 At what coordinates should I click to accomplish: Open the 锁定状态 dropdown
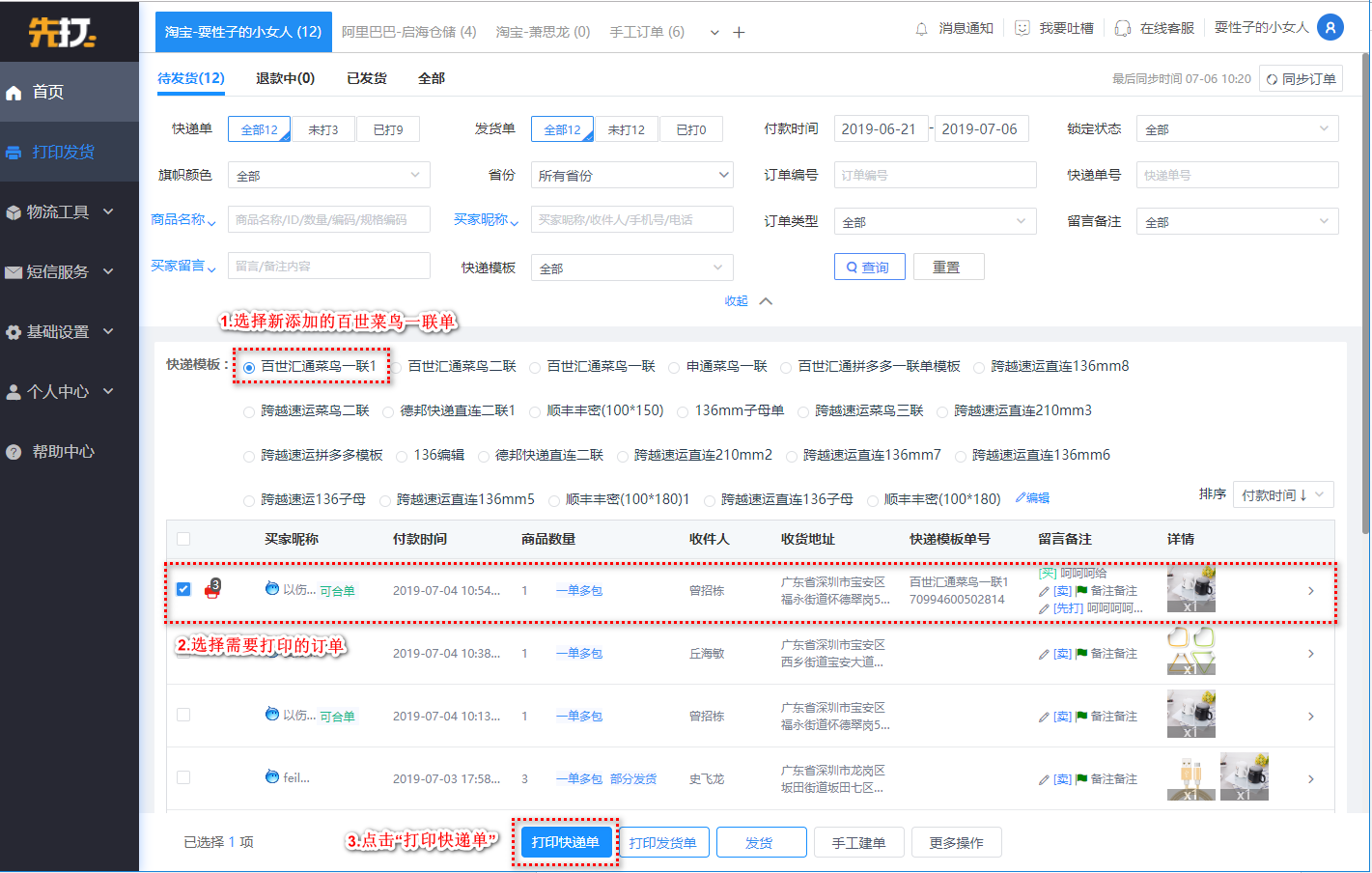pyautogui.click(x=1238, y=128)
